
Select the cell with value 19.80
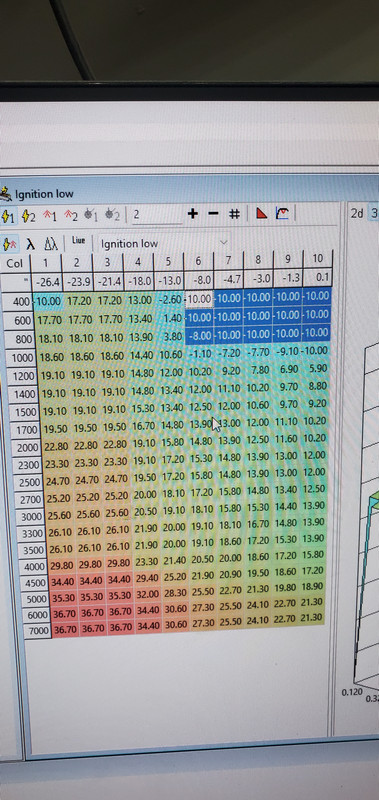click(285, 588)
